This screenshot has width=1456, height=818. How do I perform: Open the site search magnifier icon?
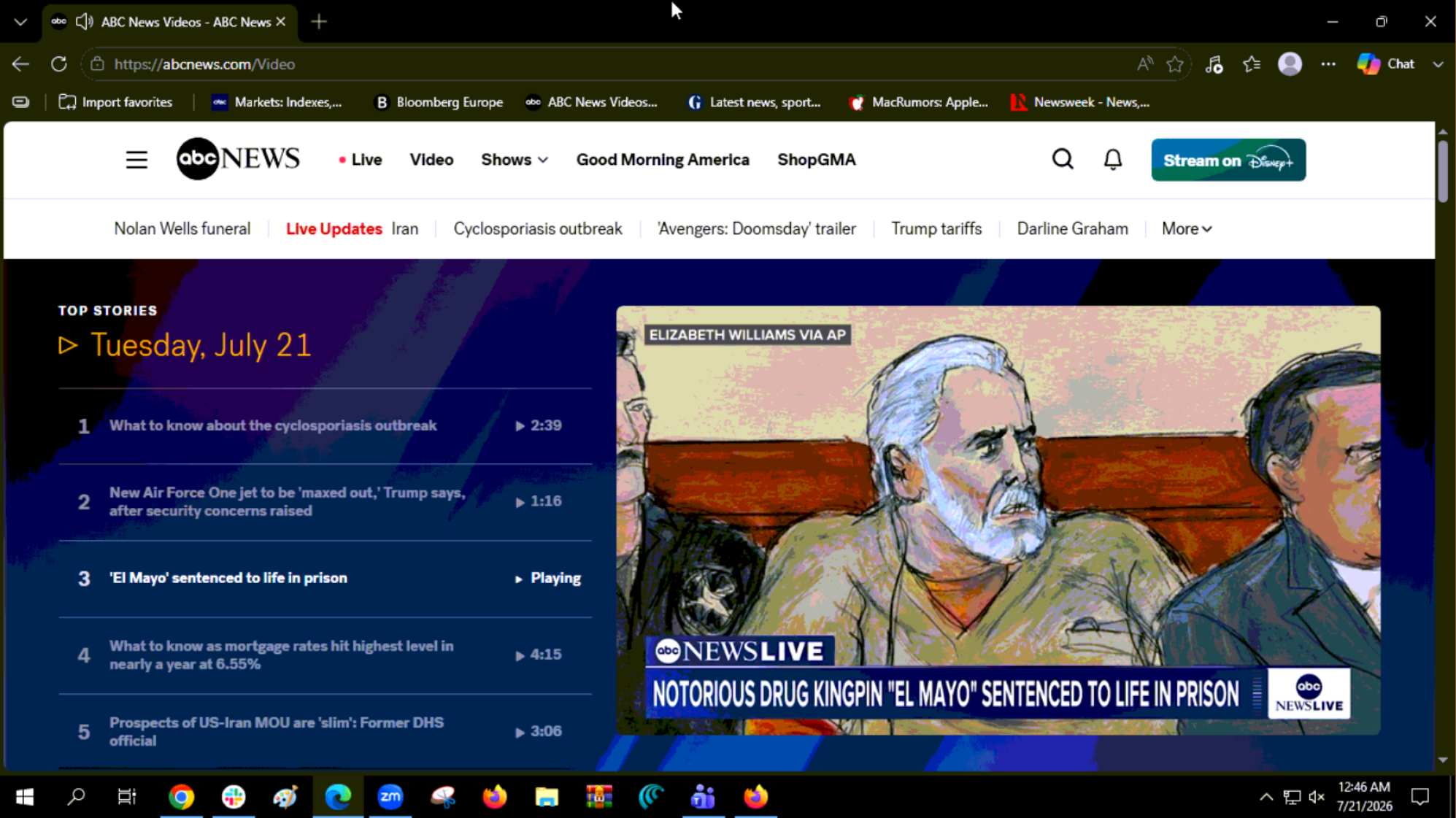tap(1063, 159)
